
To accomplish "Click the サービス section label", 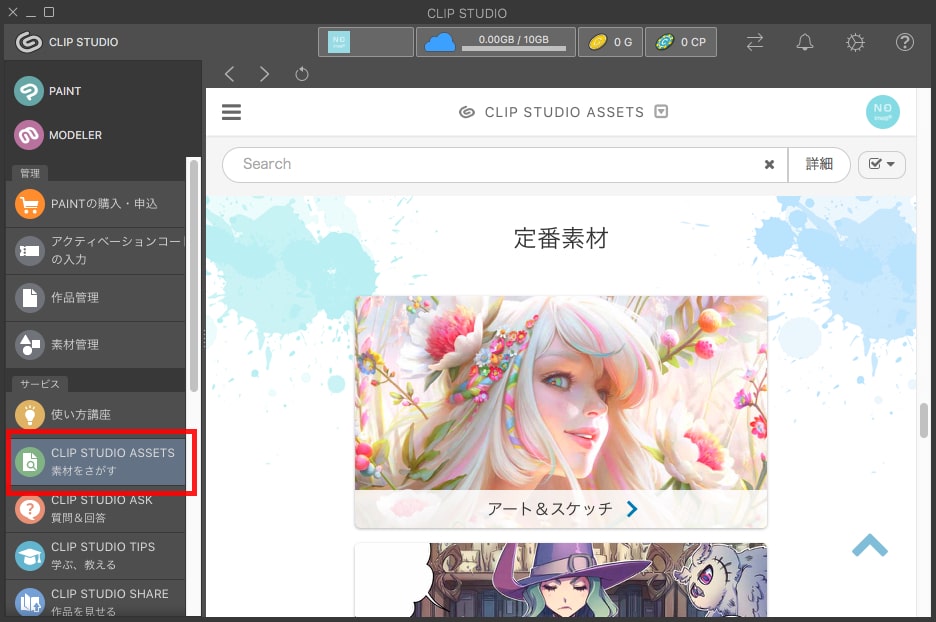I will [x=39, y=384].
